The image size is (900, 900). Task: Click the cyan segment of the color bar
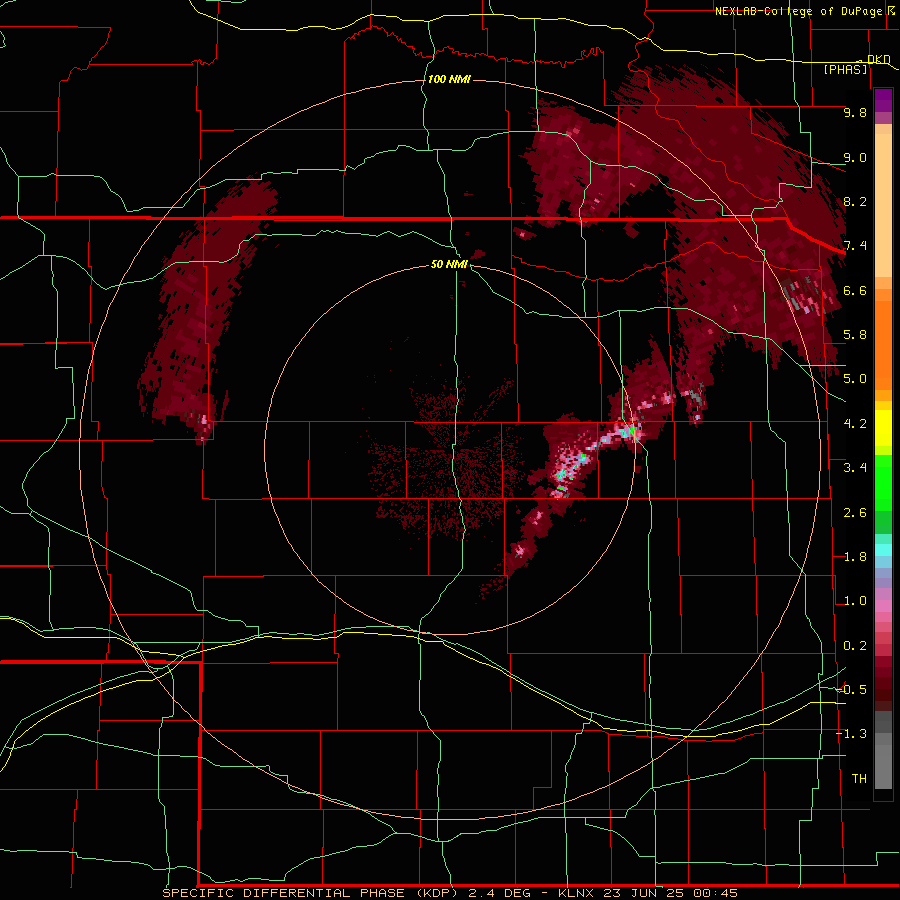pos(883,550)
